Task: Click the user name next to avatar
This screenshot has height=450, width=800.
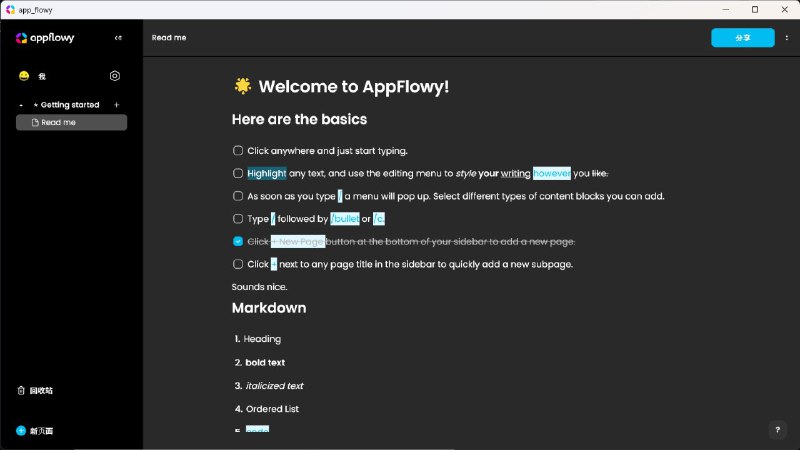Action: (x=42, y=77)
